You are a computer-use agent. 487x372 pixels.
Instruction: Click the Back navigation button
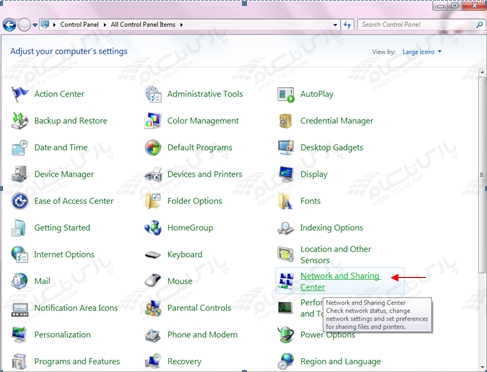point(9,25)
